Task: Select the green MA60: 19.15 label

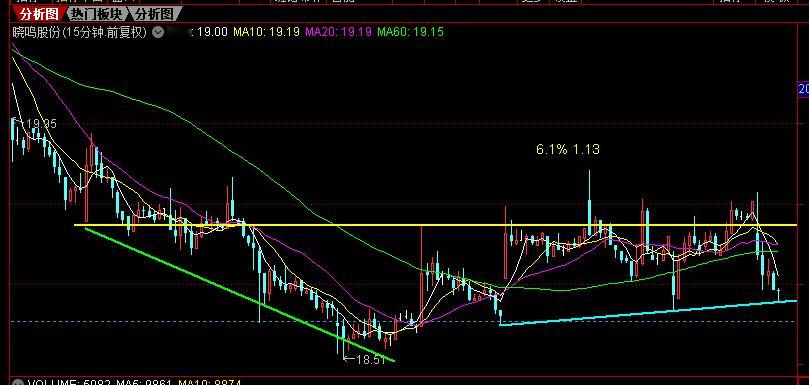Action: coord(410,32)
